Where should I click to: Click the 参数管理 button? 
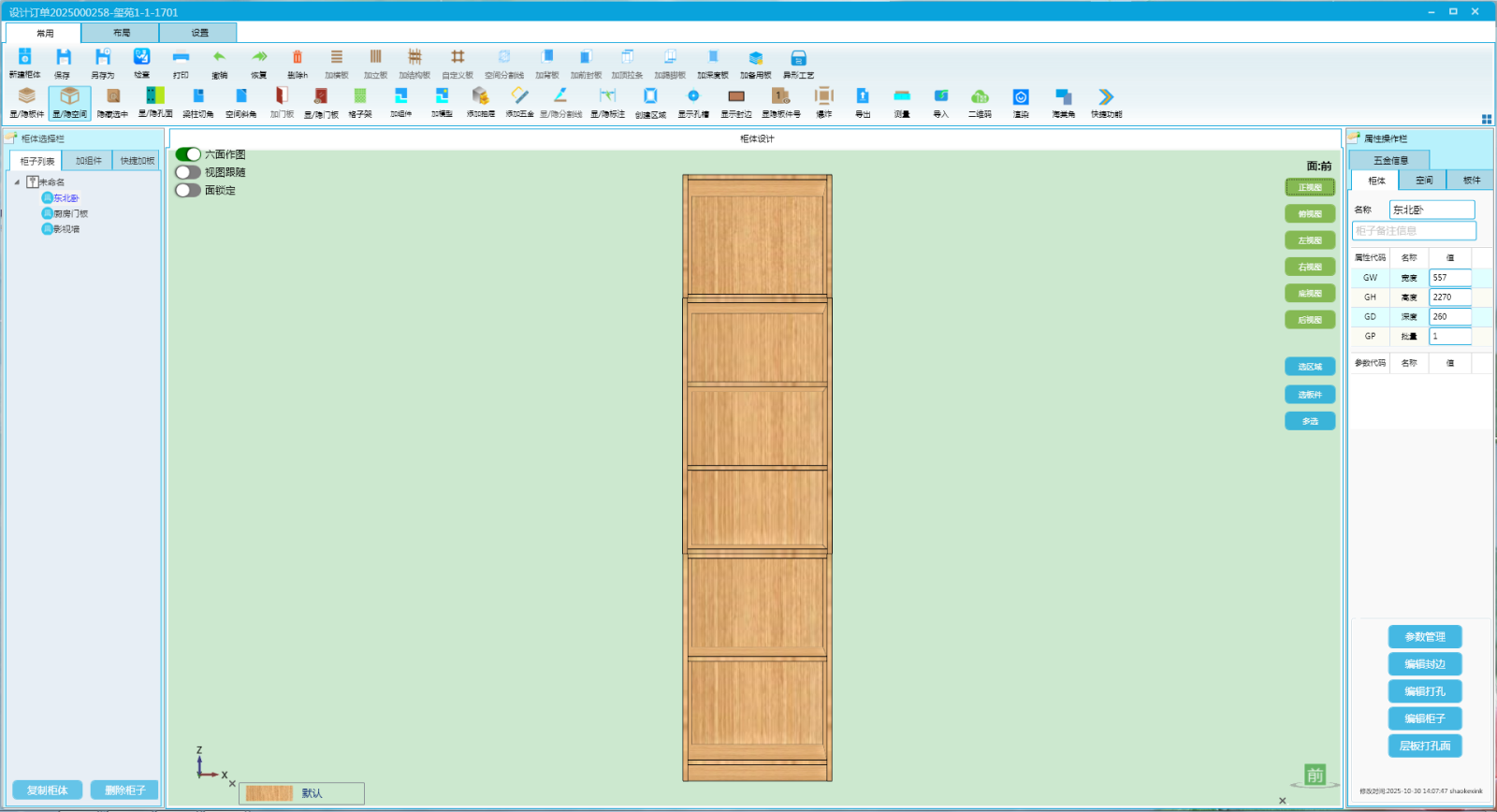tap(1424, 637)
